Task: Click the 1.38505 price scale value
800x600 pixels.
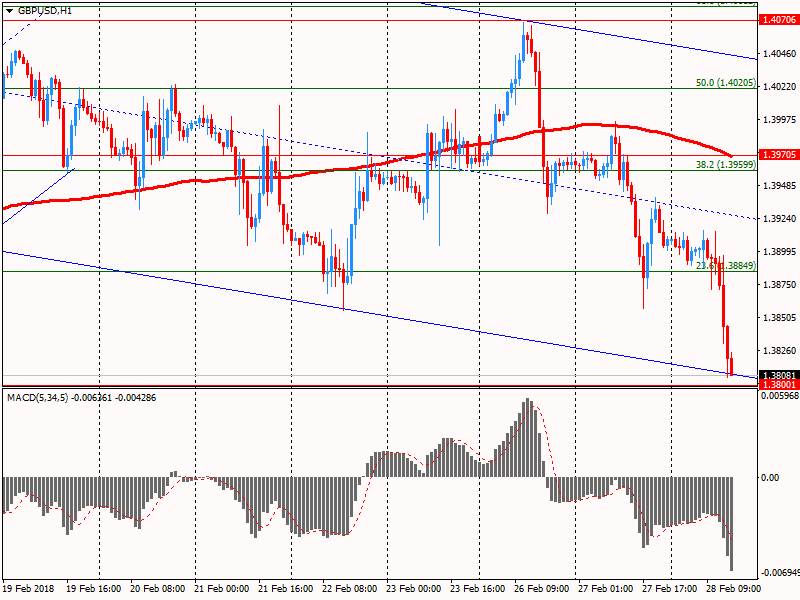Action: point(779,317)
